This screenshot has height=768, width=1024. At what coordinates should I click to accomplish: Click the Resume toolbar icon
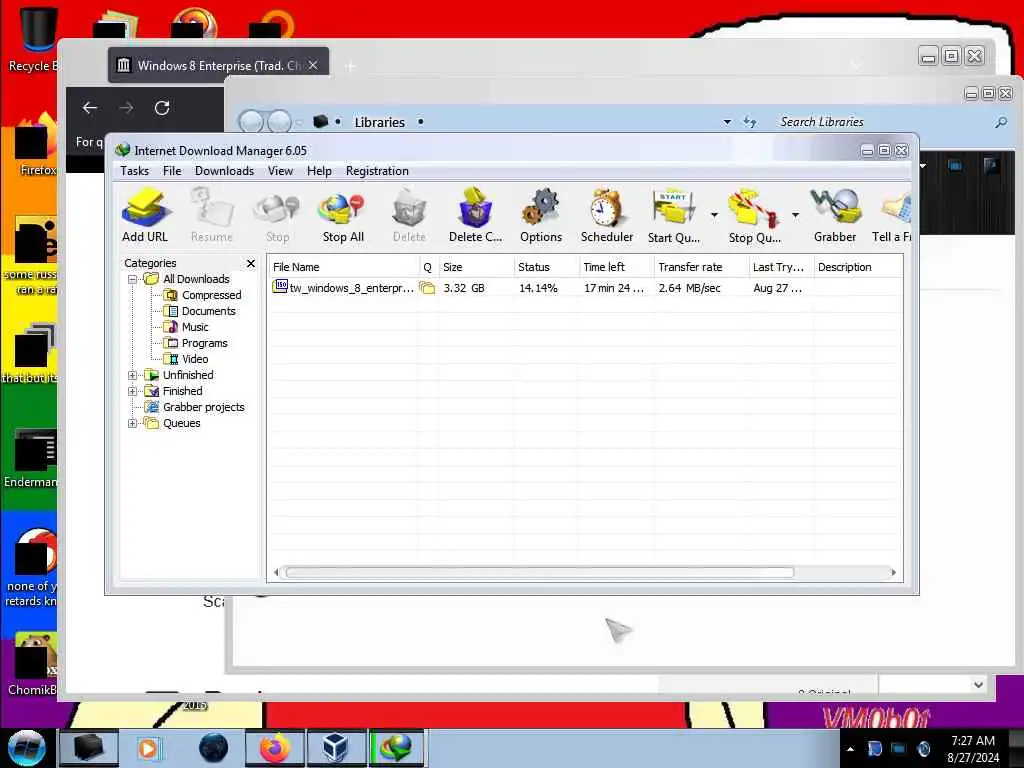coord(212,216)
